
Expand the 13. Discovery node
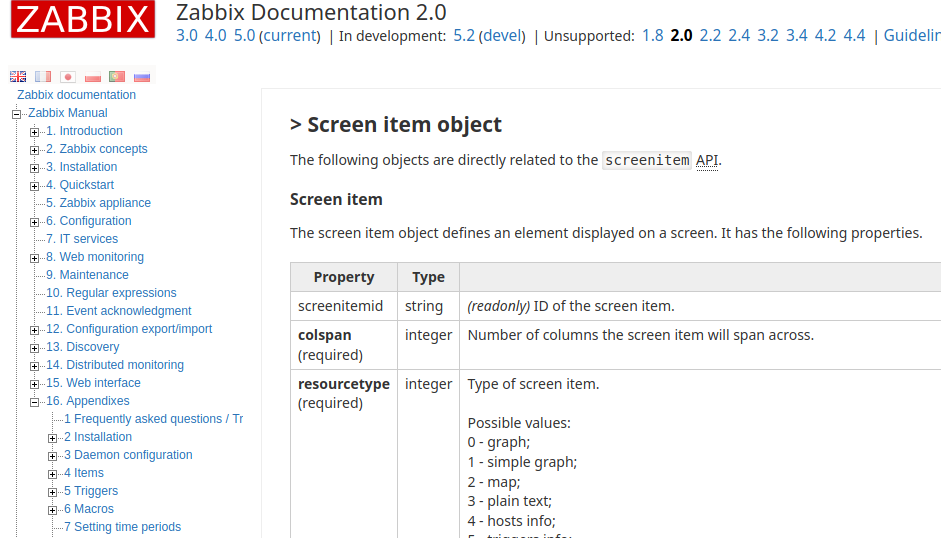[x=35, y=348]
